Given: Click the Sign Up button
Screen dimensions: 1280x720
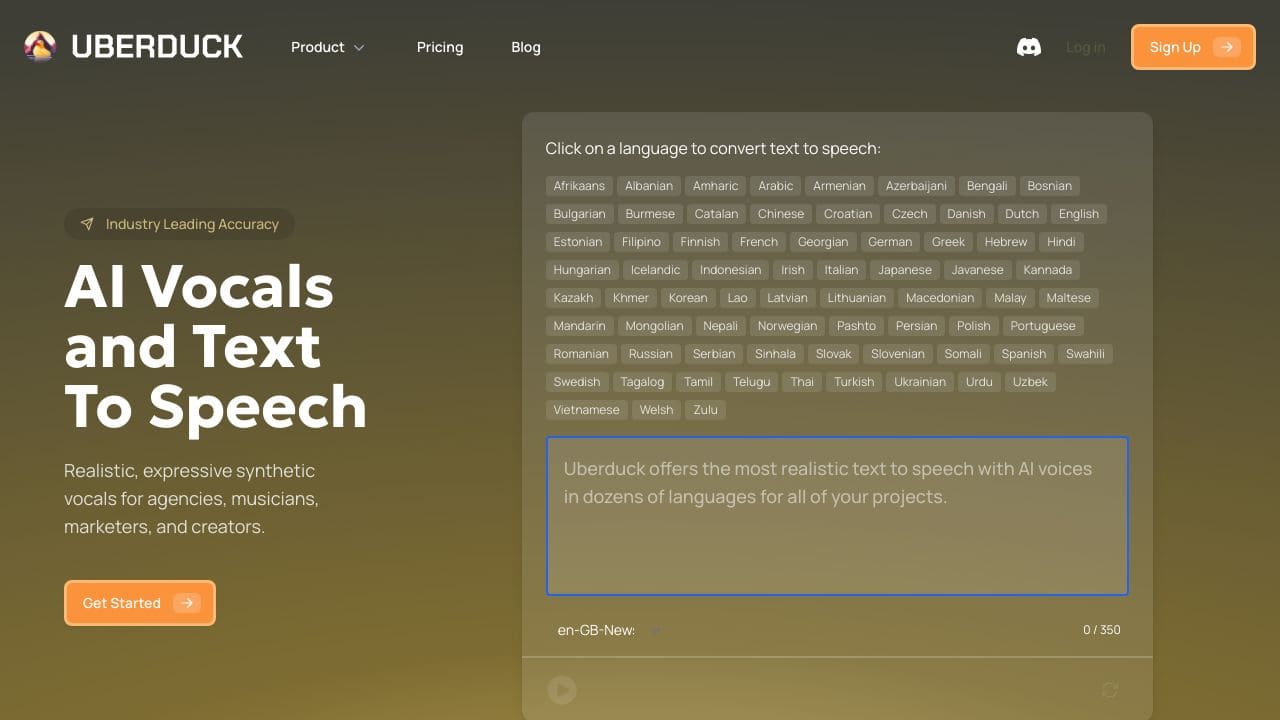Looking at the screenshot, I should click(1193, 47).
